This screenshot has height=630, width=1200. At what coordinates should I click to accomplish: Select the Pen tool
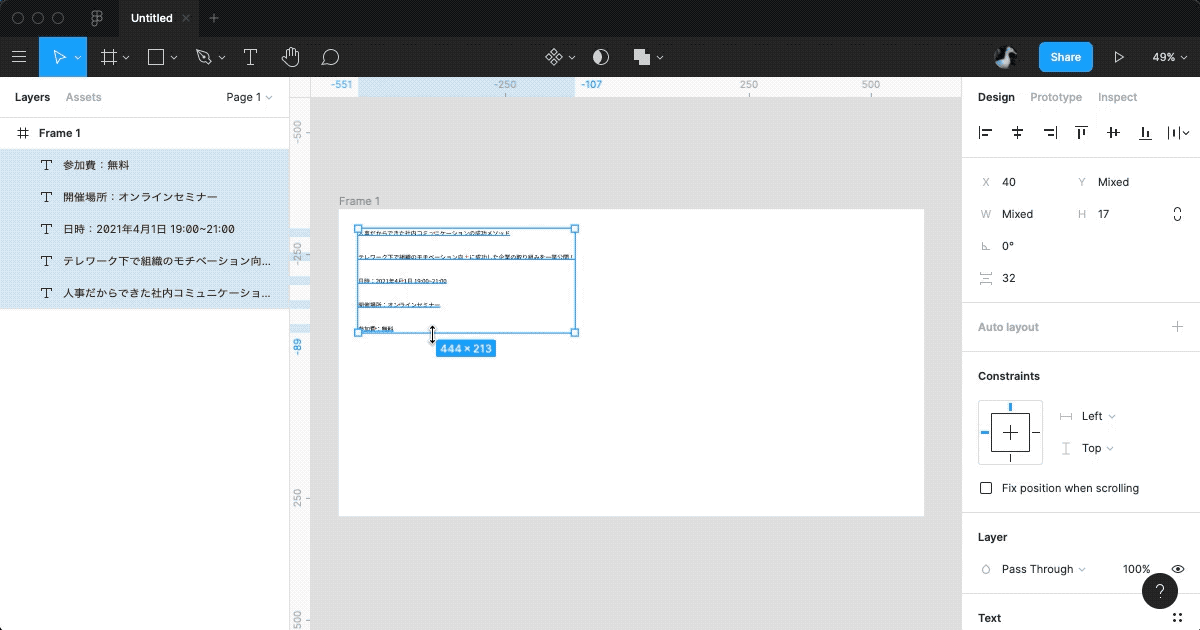(x=203, y=57)
